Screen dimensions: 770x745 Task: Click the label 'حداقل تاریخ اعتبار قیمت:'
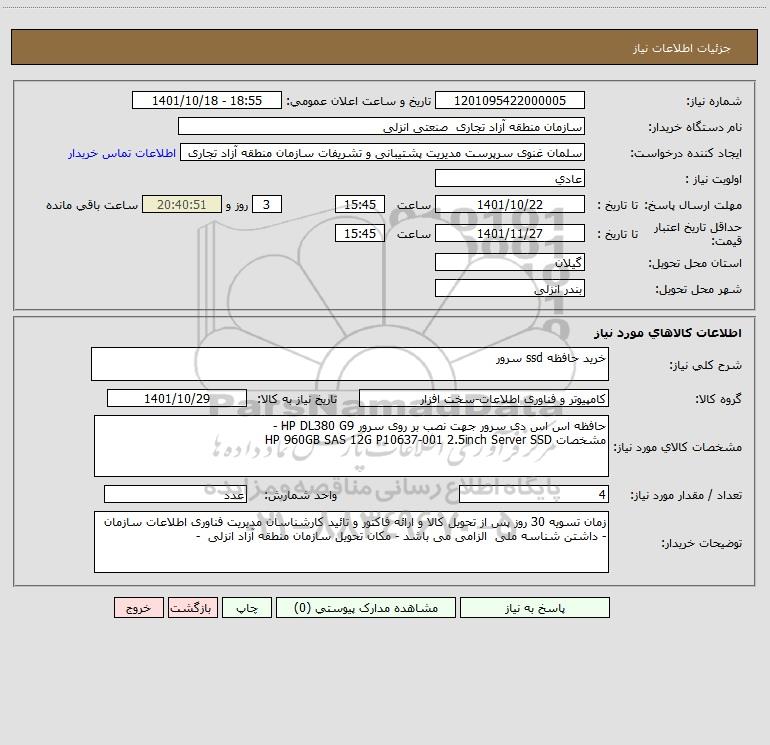pos(698,234)
